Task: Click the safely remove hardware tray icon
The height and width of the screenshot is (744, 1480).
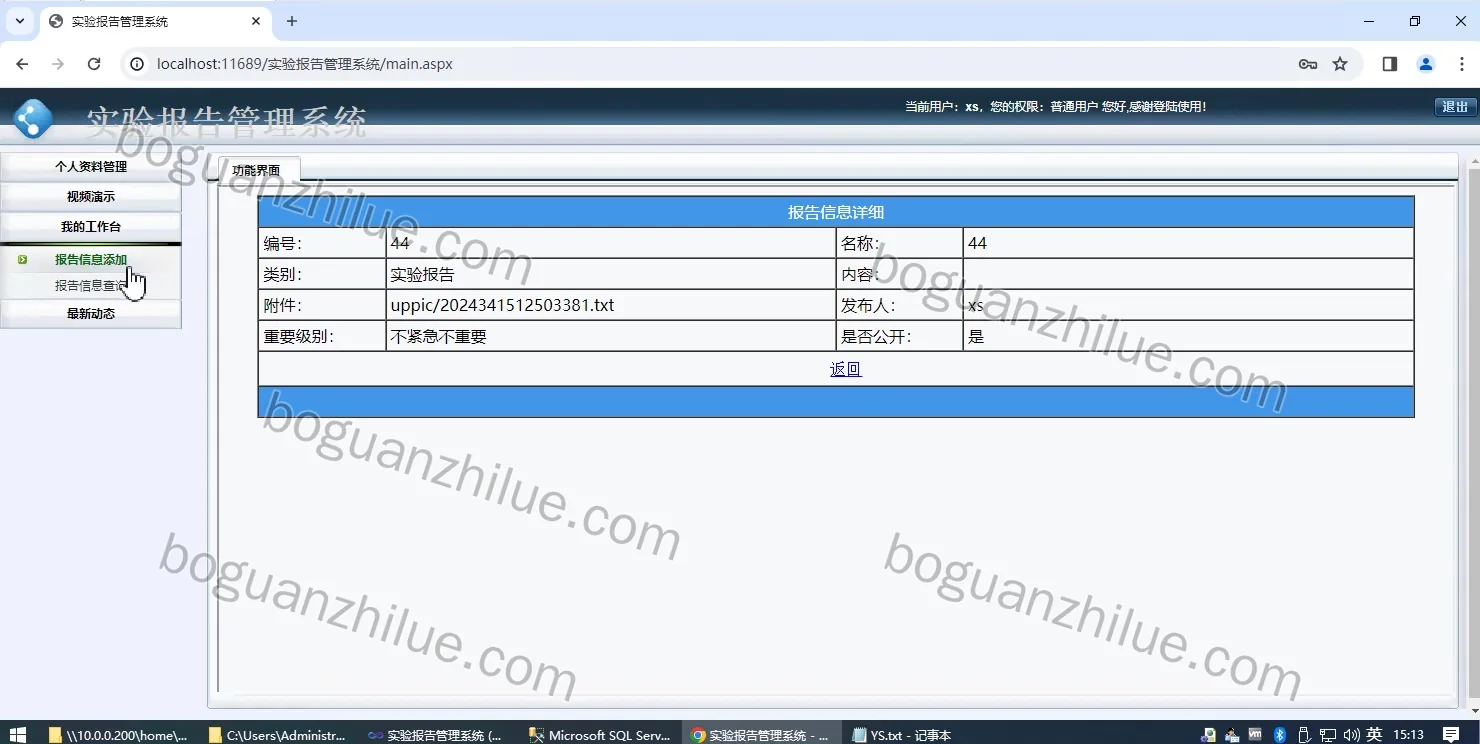Action: point(1303,735)
